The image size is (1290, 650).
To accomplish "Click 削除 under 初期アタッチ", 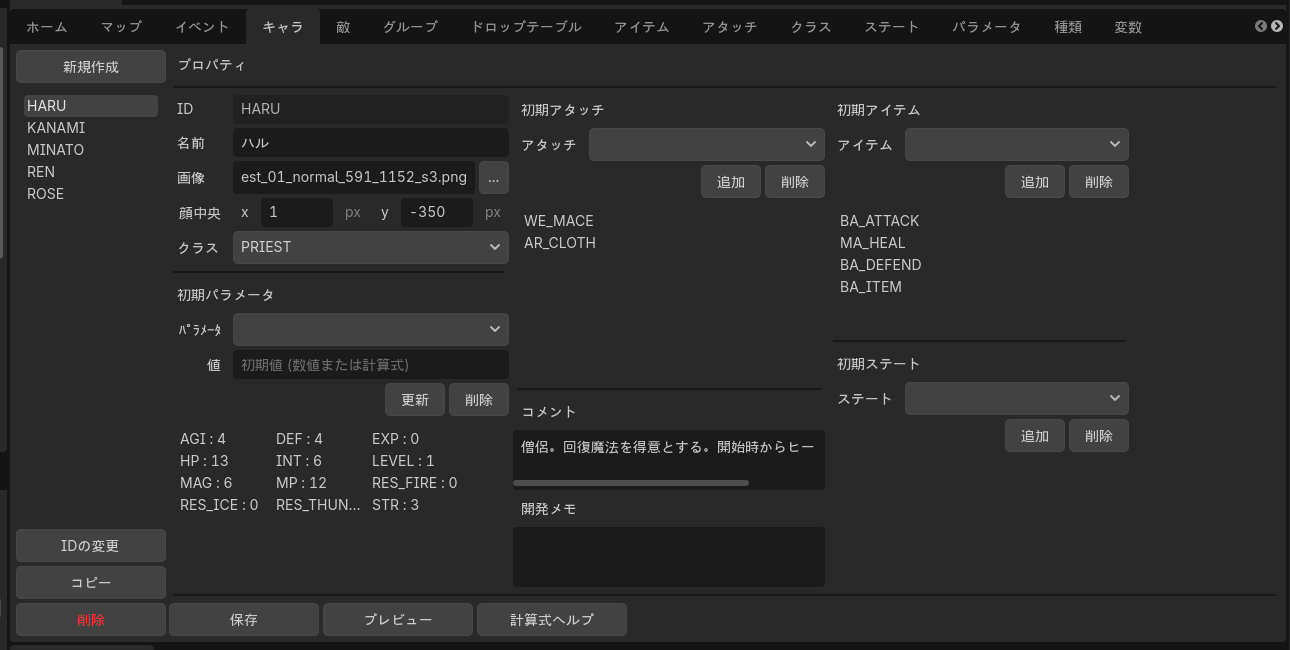I will (x=795, y=182).
